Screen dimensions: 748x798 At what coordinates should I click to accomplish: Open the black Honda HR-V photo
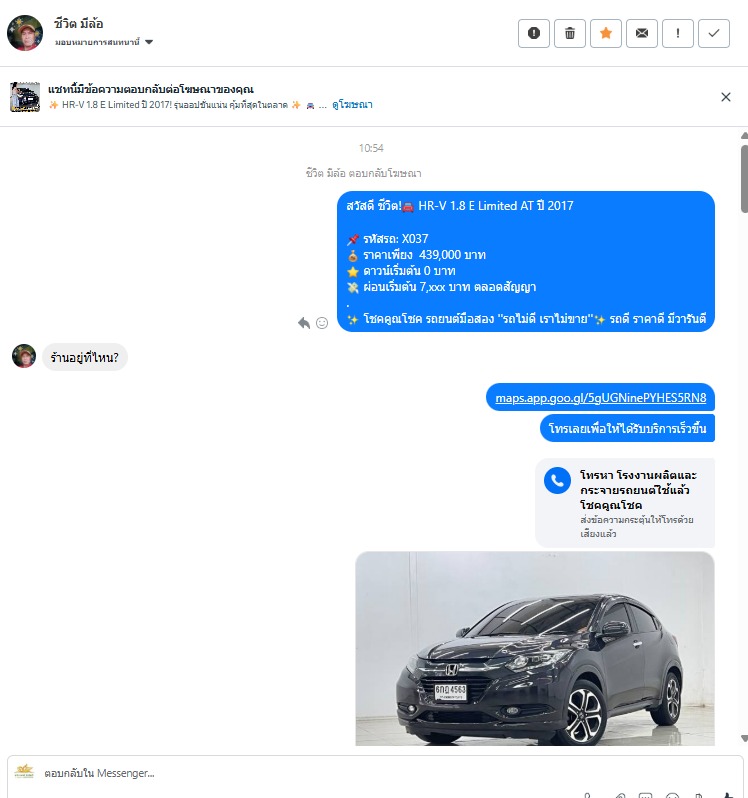pos(535,648)
